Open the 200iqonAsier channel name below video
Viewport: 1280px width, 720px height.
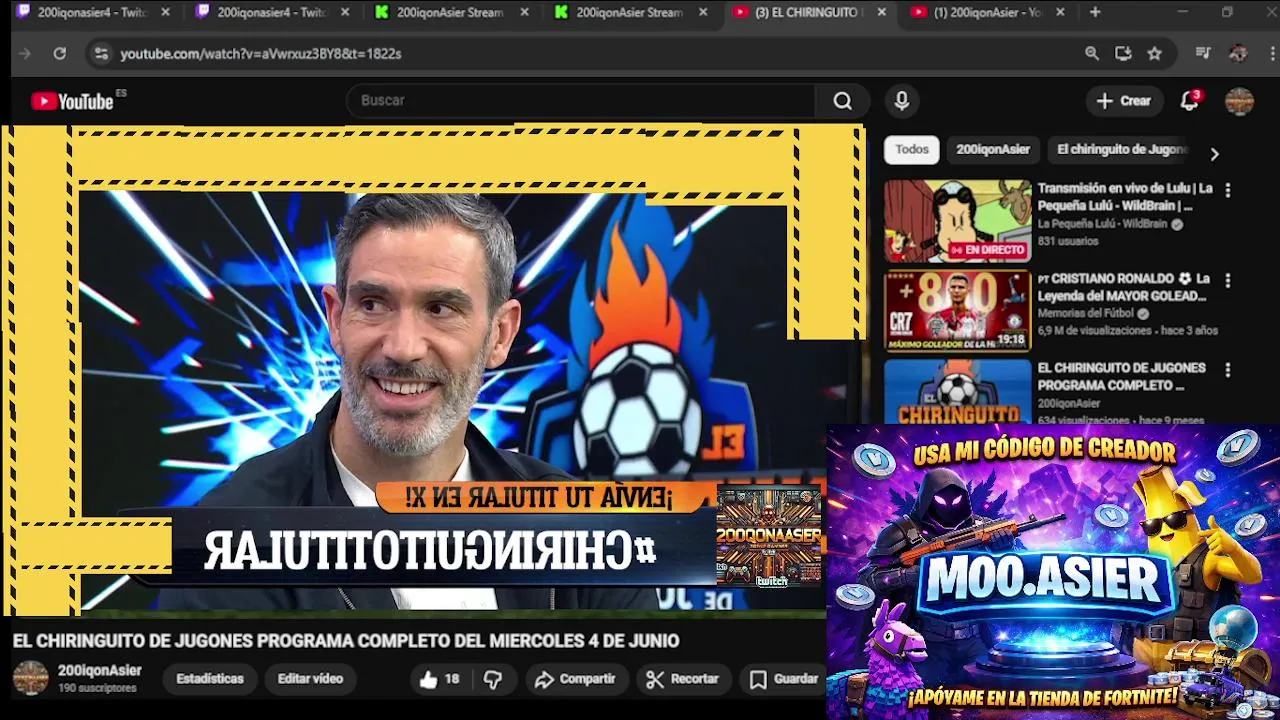point(100,671)
